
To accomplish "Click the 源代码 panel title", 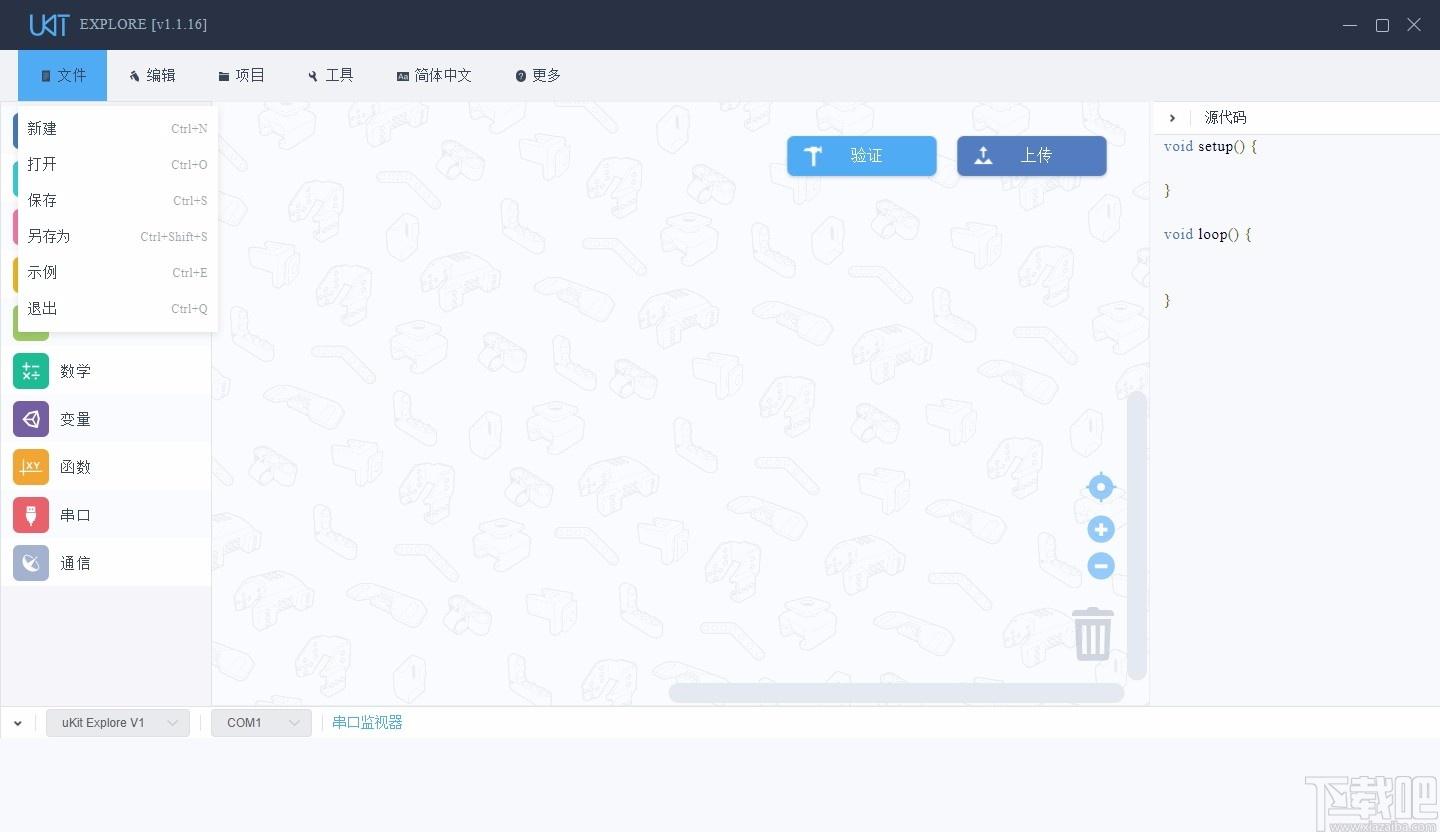I will 1225,118.
